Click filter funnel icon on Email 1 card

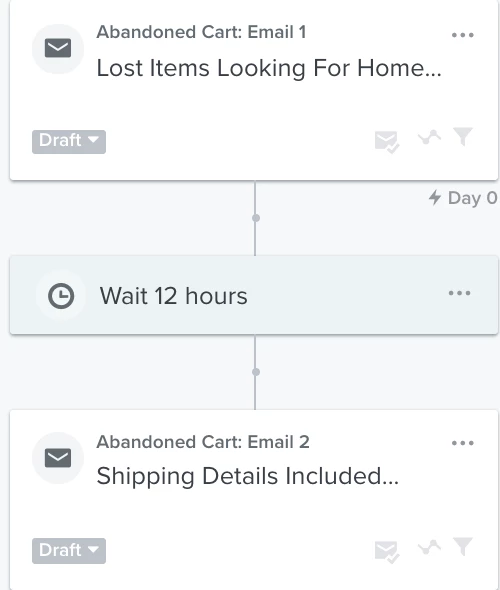tap(463, 136)
